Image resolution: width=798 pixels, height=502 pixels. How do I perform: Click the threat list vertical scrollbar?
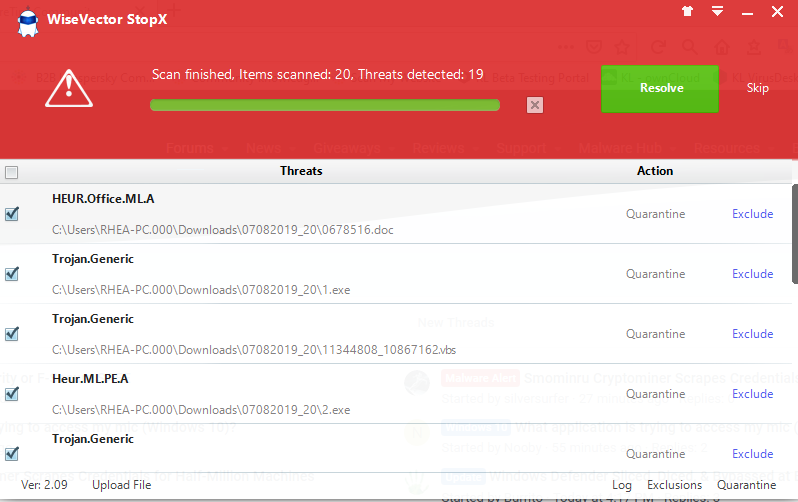pyautogui.click(x=795, y=234)
